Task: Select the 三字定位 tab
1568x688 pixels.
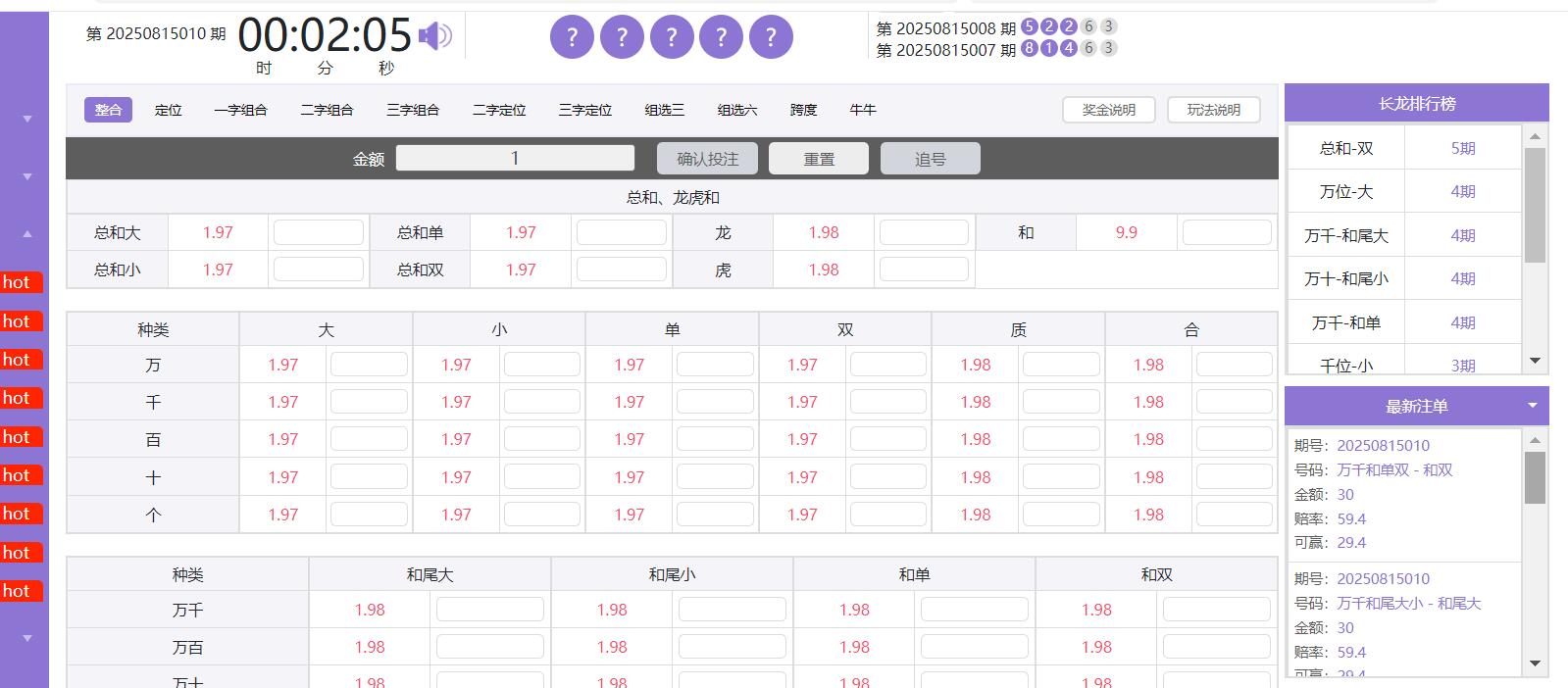Action: tap(584, 110)
